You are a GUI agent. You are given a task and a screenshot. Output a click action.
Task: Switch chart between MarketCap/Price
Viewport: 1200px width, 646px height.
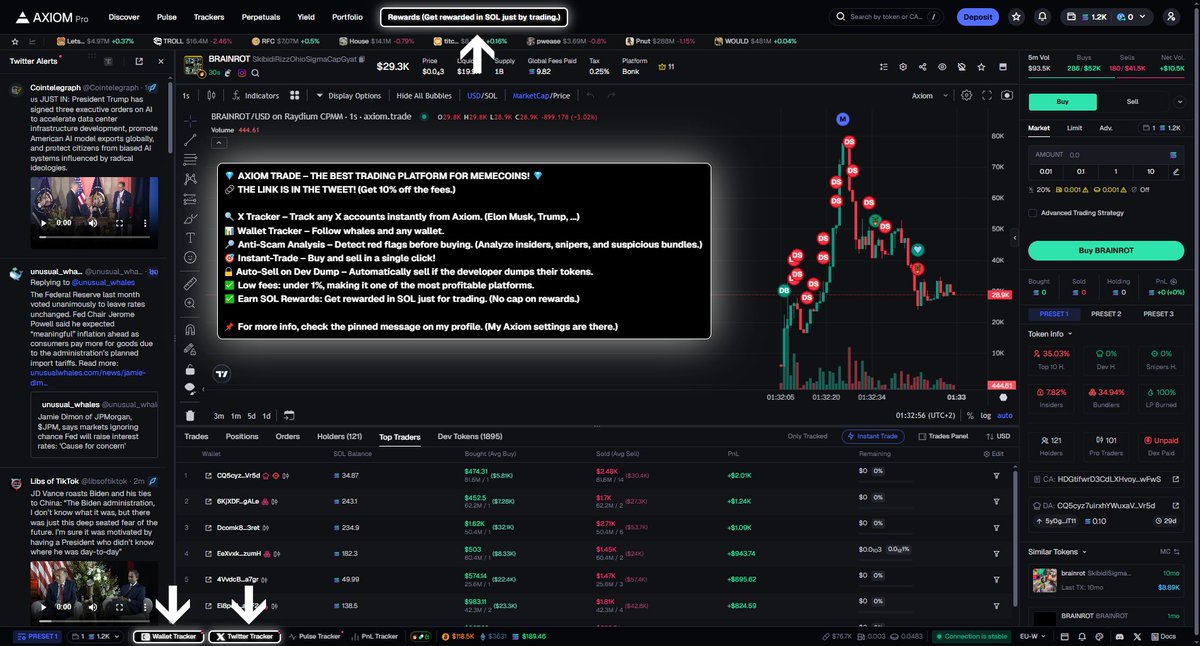point(541,96)
